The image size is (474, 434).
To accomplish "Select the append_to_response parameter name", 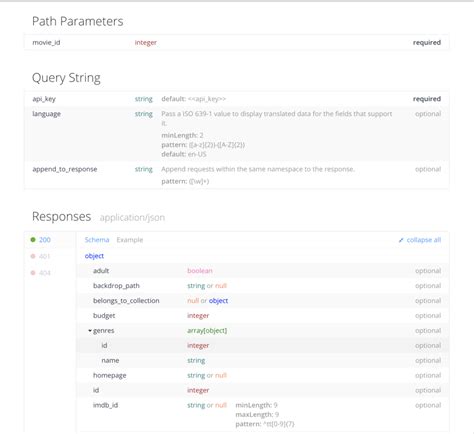I will click(x=65, y=169).
